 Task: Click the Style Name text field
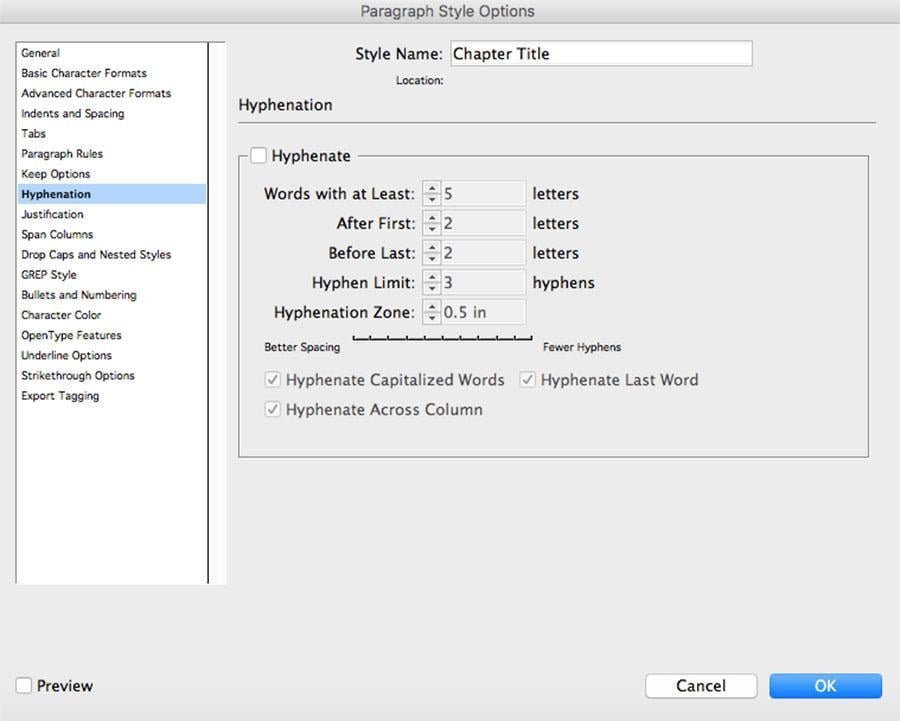coord(600,54)
